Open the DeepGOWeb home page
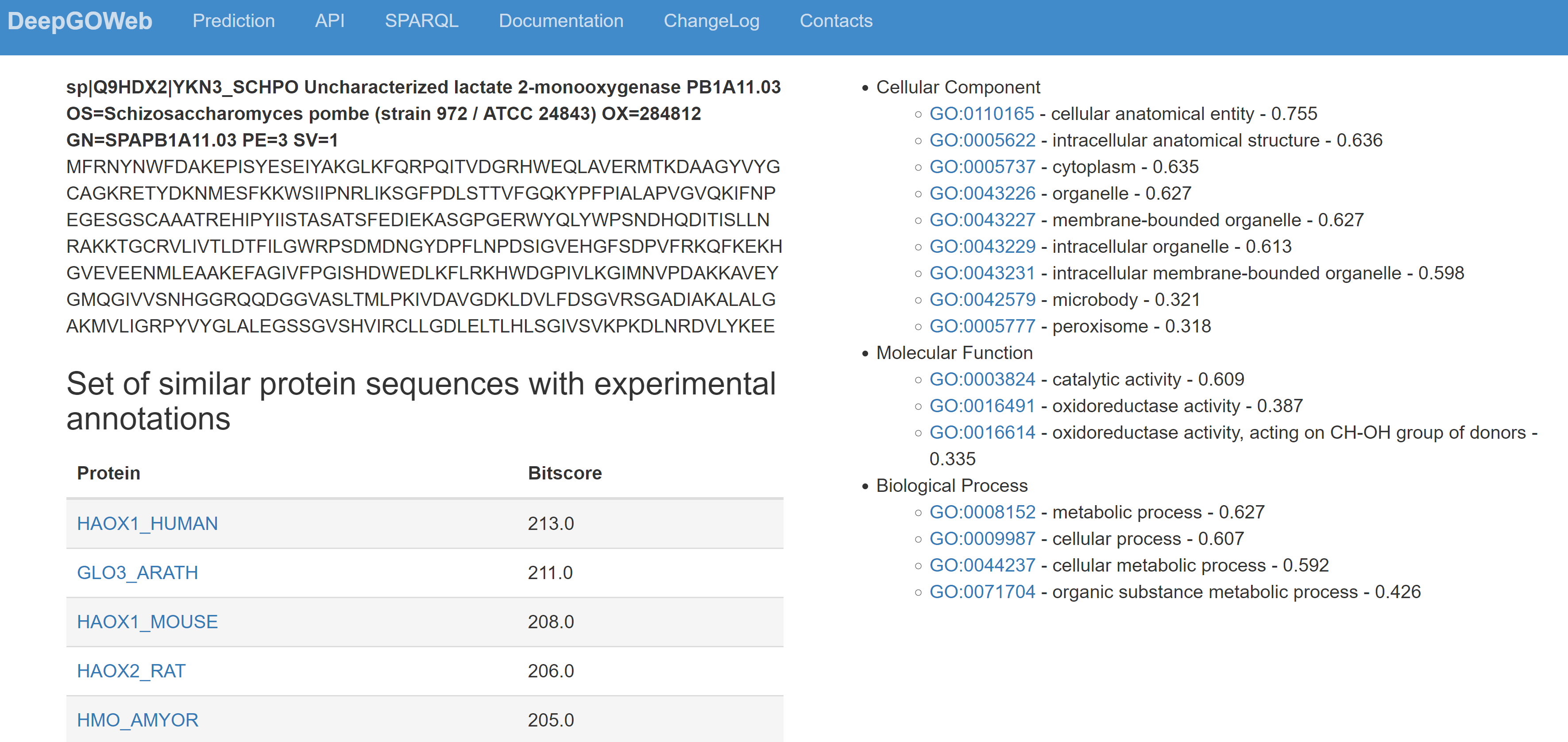The height and width of the screenshot is (742, 1568). [x=79, y=21]
